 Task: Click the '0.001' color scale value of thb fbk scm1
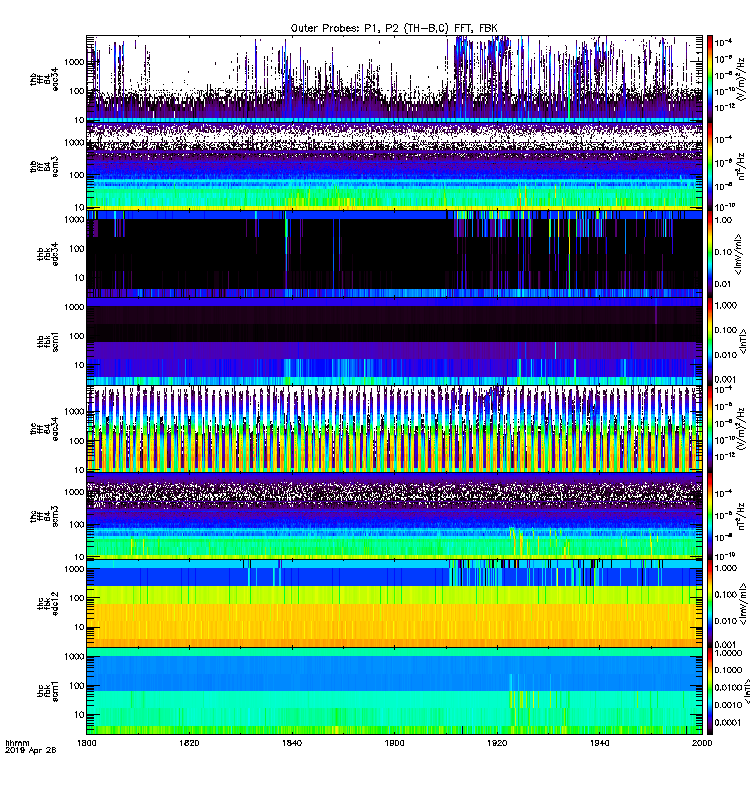[726, 380]
